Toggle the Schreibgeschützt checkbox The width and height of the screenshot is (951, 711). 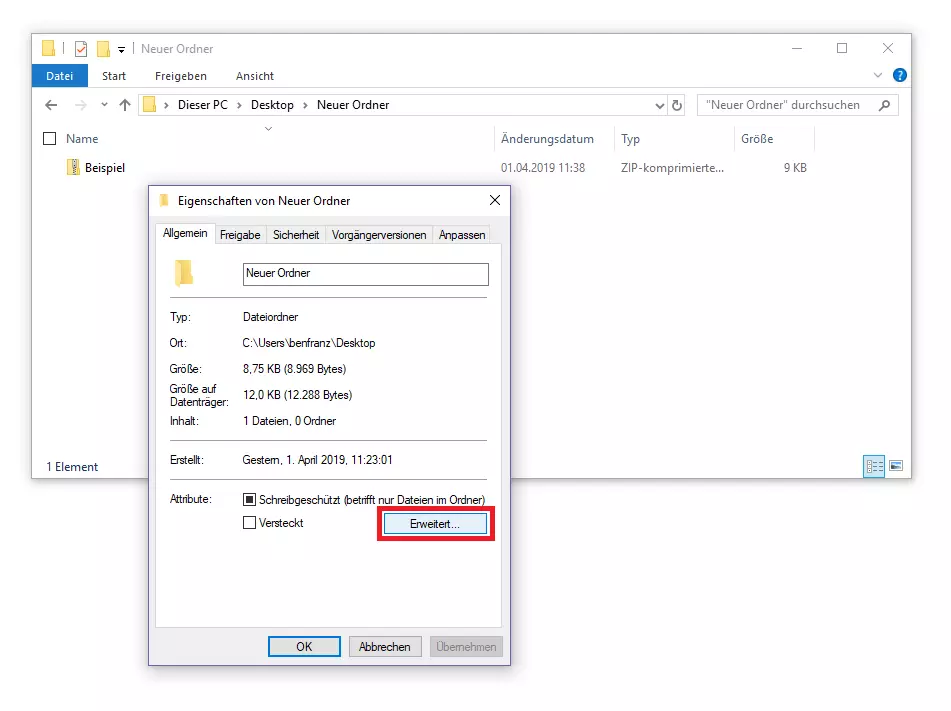click(x=249, y=500)
